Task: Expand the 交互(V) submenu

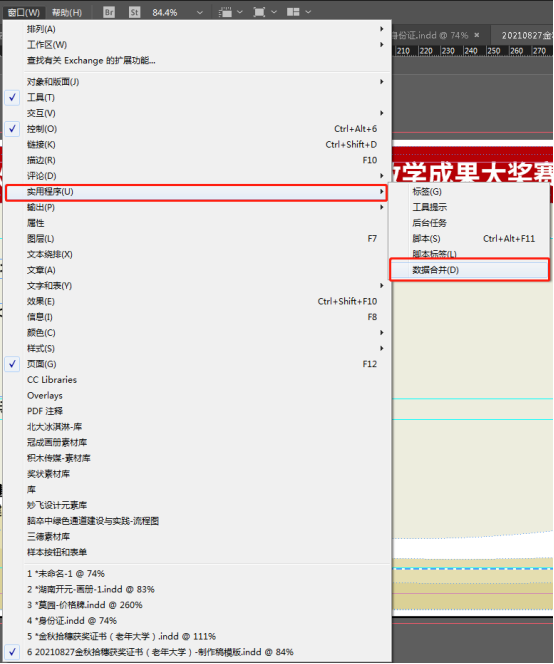Action: pyautogui.click(x=197, y=113)
